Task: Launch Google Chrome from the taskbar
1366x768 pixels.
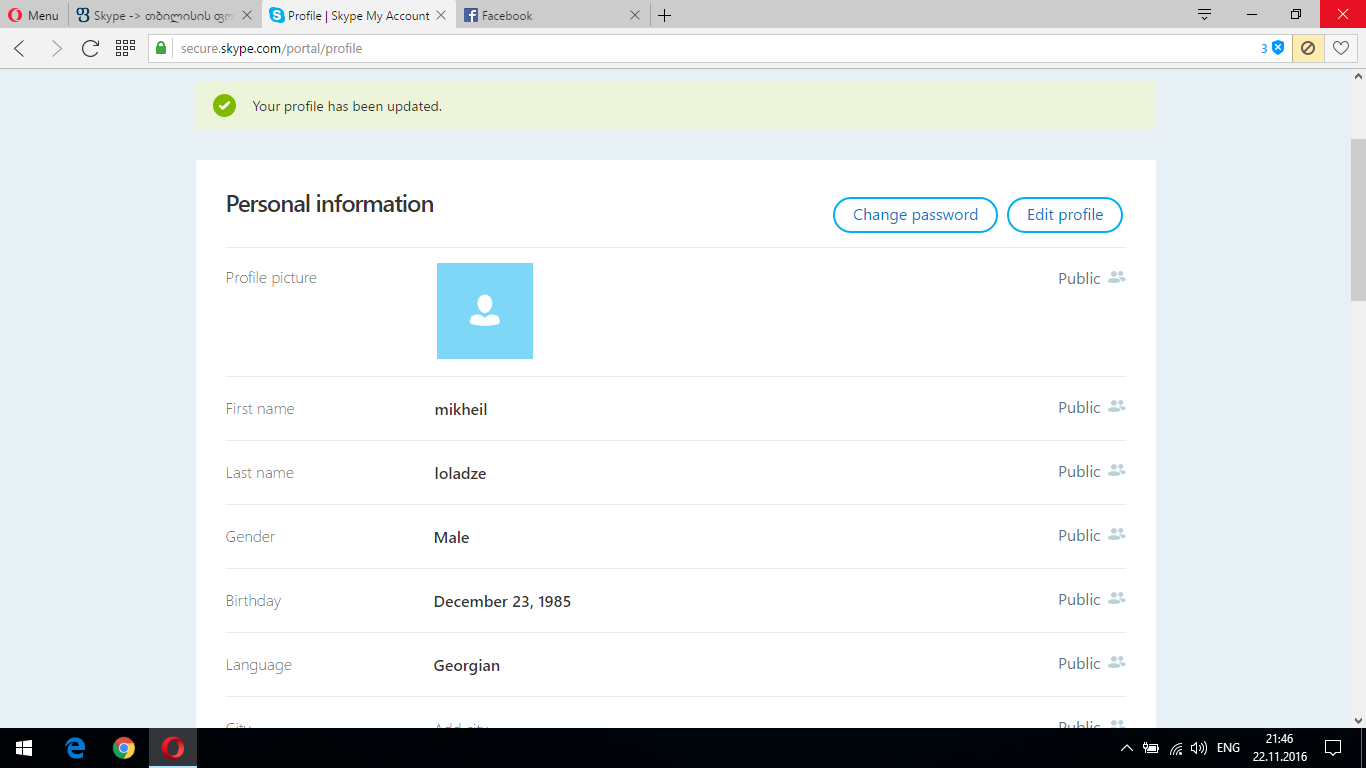Action: [124, 748]
